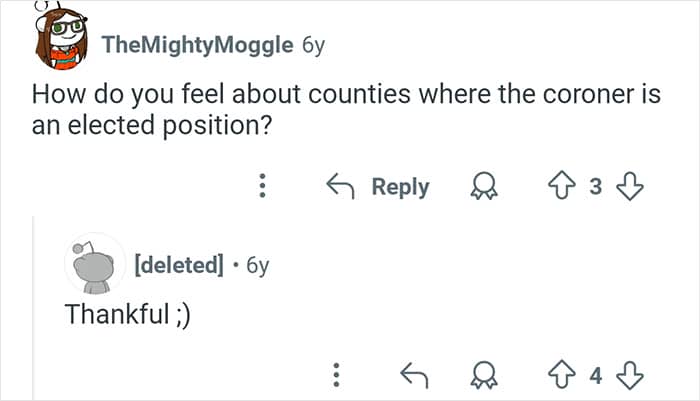The height and width of the screenshot is (401, 700).
Task: Reply to TheMightyMoggle's comment
Action: pyautogui.click(x=379, y=187)
